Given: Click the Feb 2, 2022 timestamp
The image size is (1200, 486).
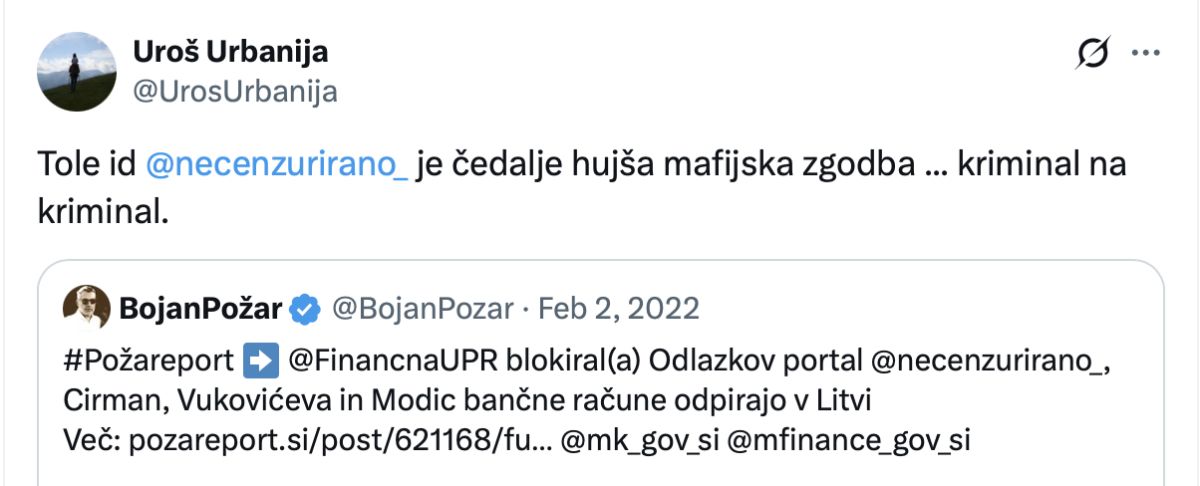Looking at the screenshot, I should pos(618,309).
